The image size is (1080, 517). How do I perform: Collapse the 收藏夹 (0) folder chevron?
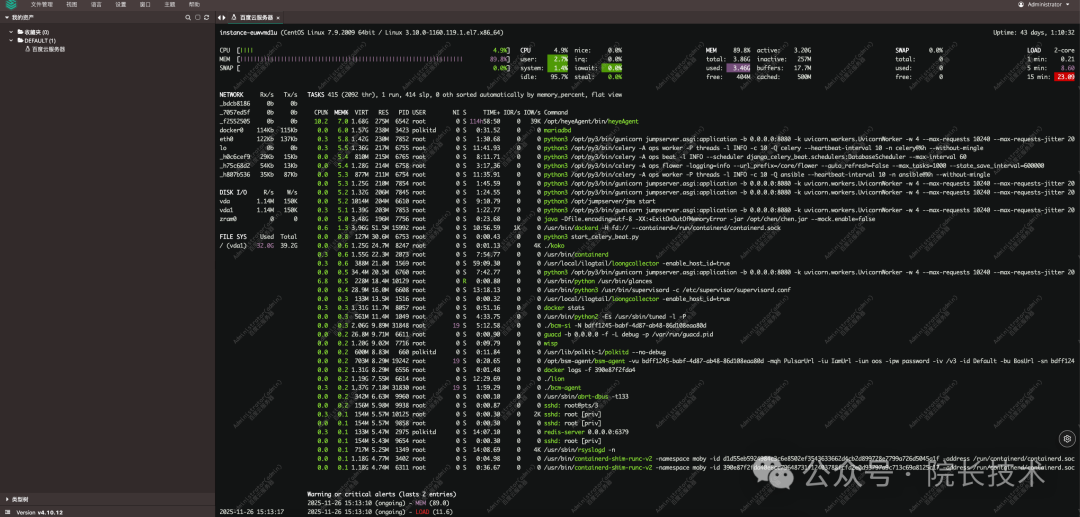[11, 32]
